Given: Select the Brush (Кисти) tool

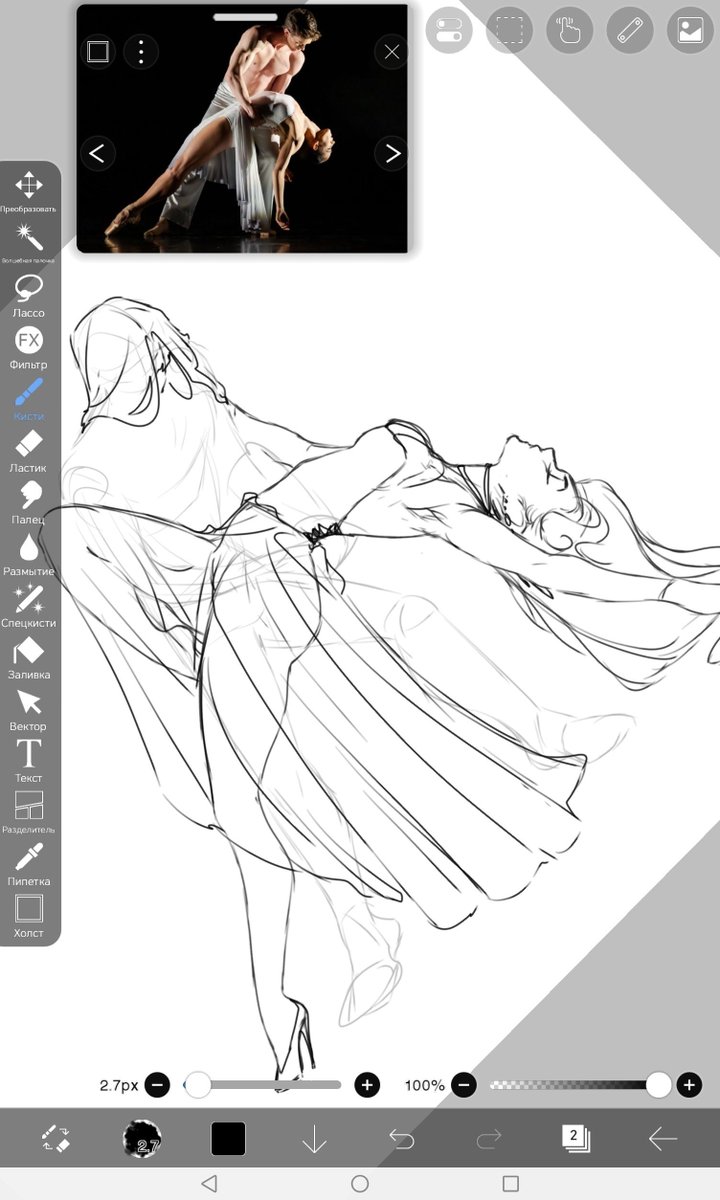Looking at the screenshot, I should point(29,398).
